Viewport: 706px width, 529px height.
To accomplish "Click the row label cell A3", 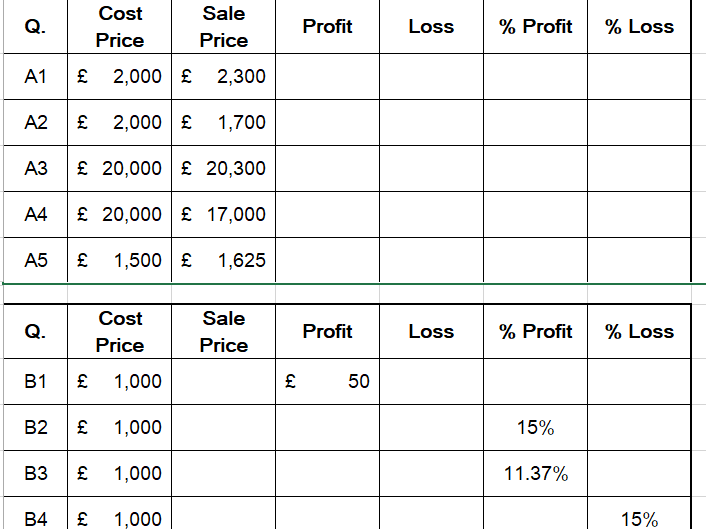I will (35, 168).
